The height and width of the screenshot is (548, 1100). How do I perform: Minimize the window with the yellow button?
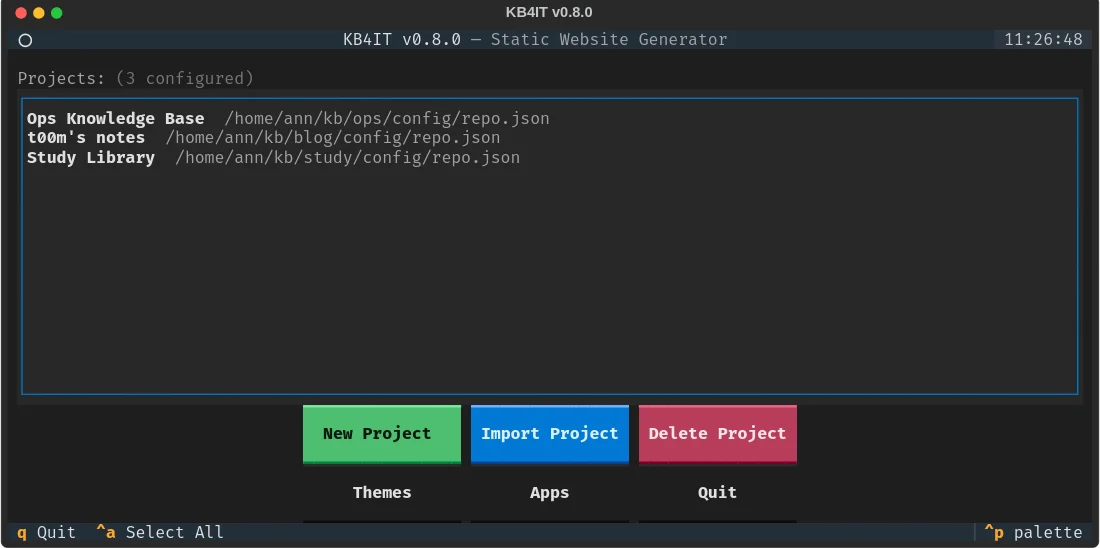[39, 13]
